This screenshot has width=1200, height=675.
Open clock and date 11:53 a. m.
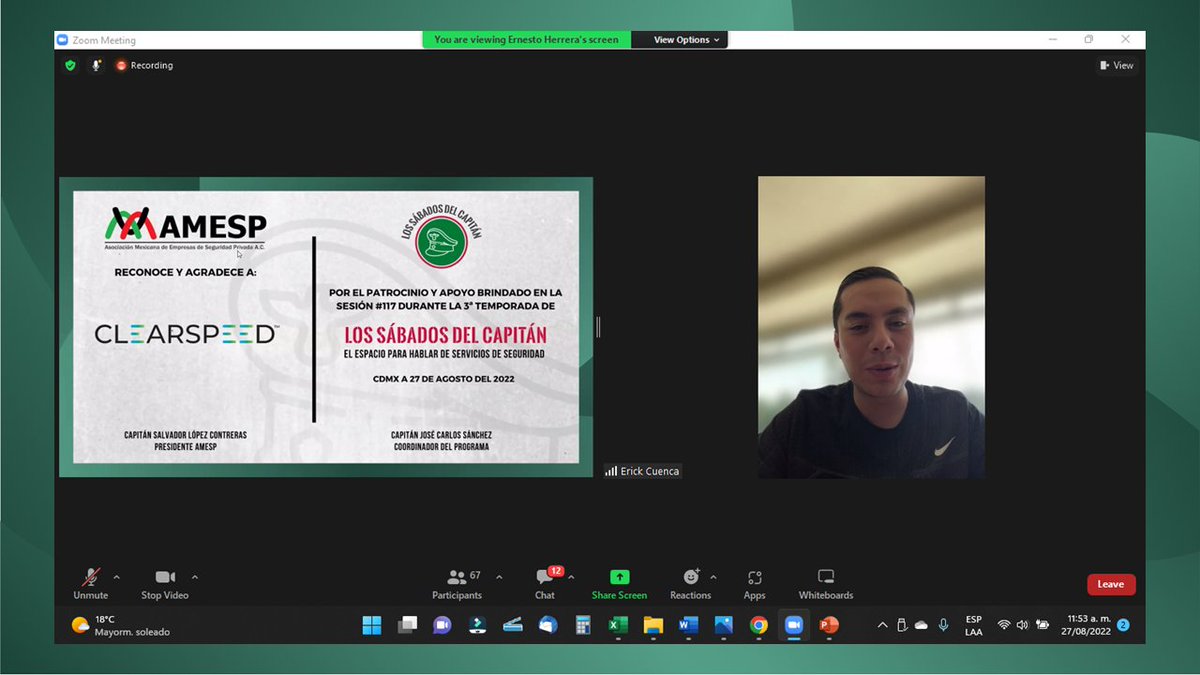coord(1088,625)
